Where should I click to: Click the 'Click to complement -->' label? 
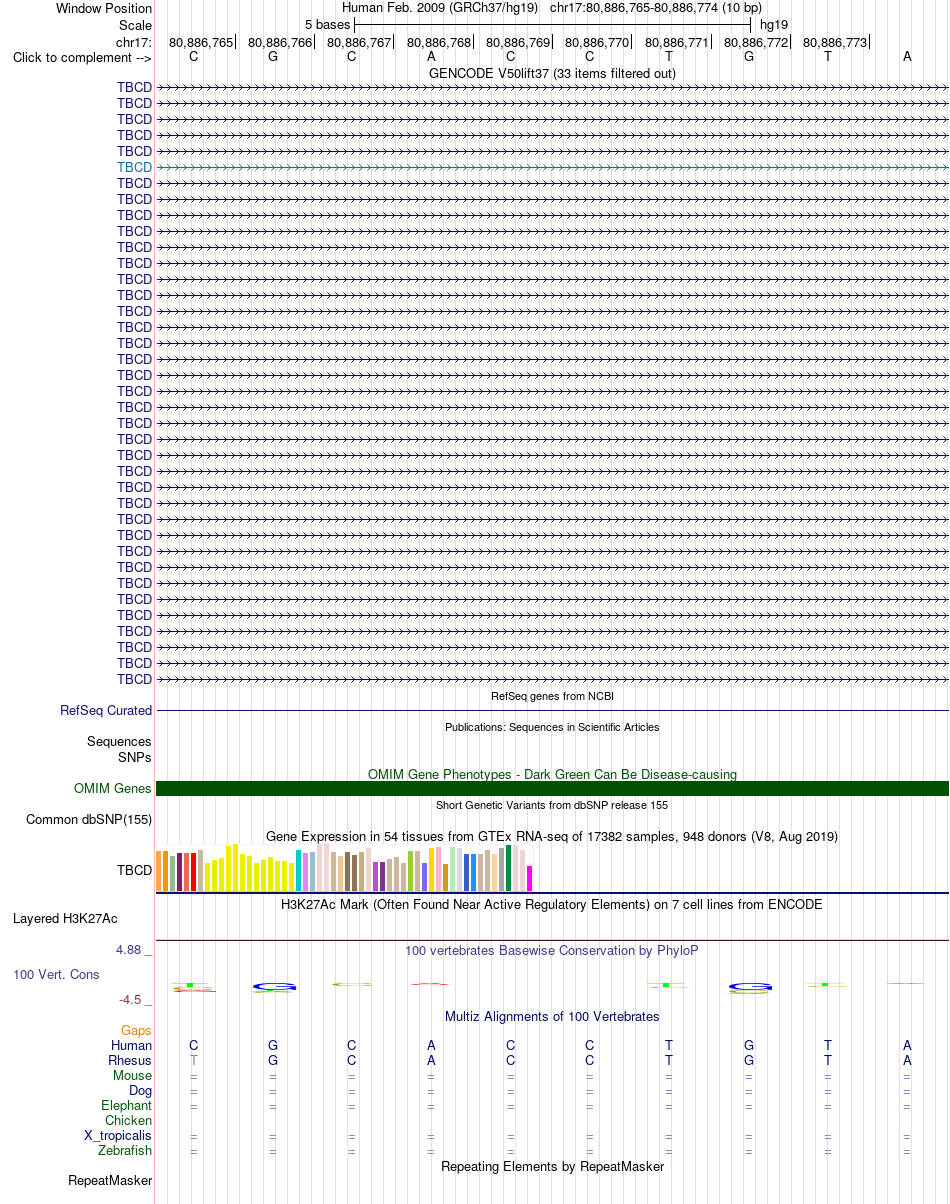tap(82, 58)
